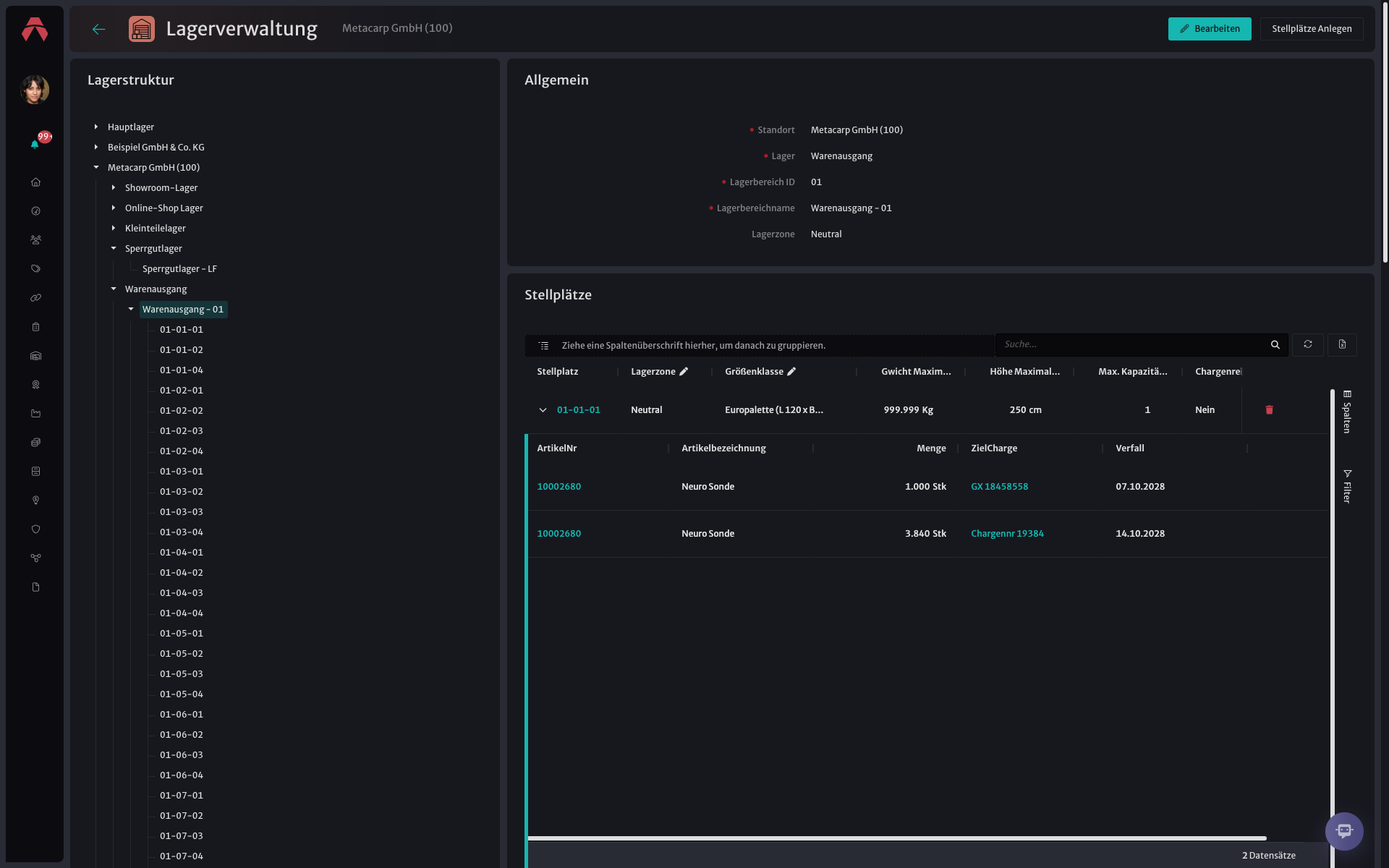The width and height of the screenshot is (1389, 868).
Task: Open the Spalten side panel tab
Action: 1347,412
